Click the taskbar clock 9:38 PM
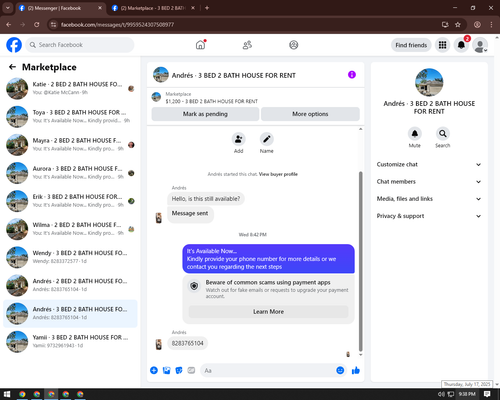 tap(467, 394)
